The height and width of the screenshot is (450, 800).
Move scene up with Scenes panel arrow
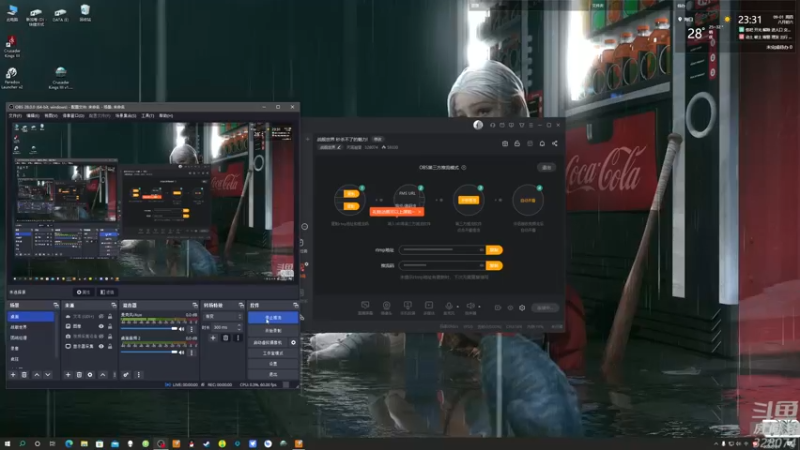[37, 374]
